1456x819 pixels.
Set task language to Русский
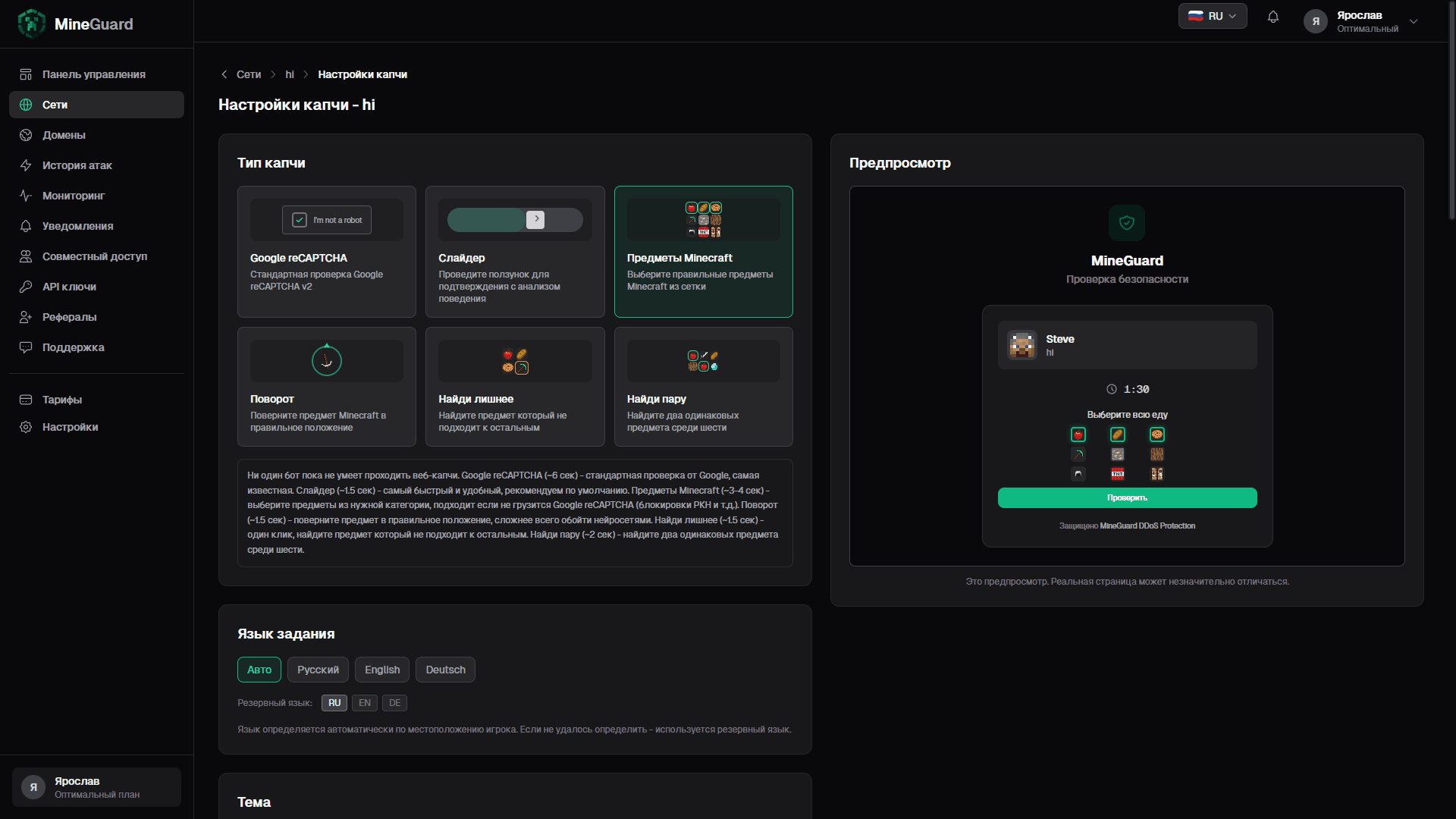coord(318,670)
